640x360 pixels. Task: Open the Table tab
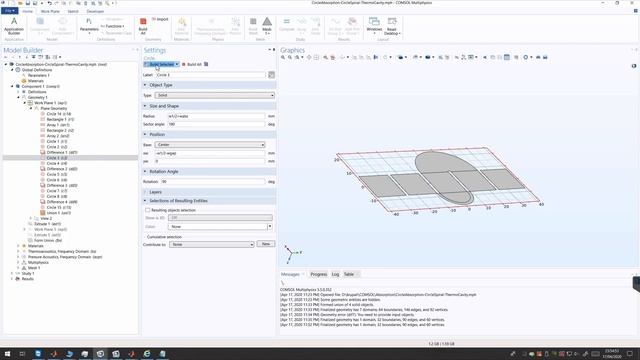coord(349,274)
